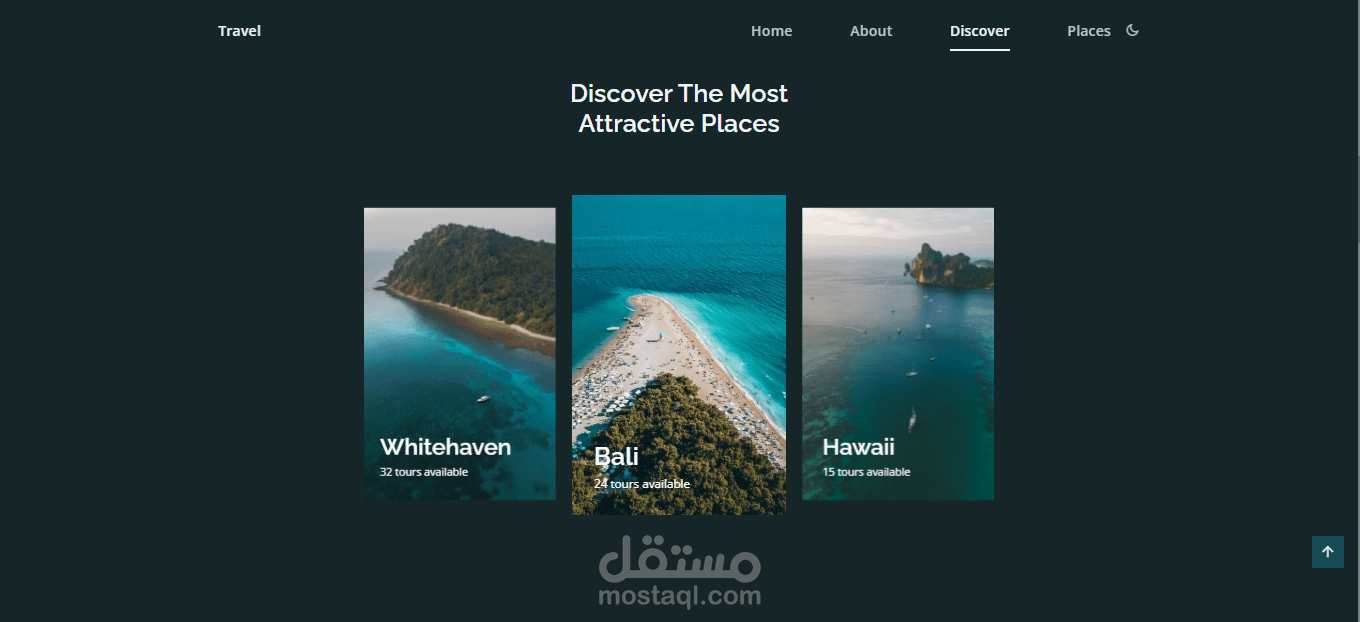Navigate to Places in the navbar
The height and width of the screenshot is (622, 1360).
click(x=1089, y=31)
